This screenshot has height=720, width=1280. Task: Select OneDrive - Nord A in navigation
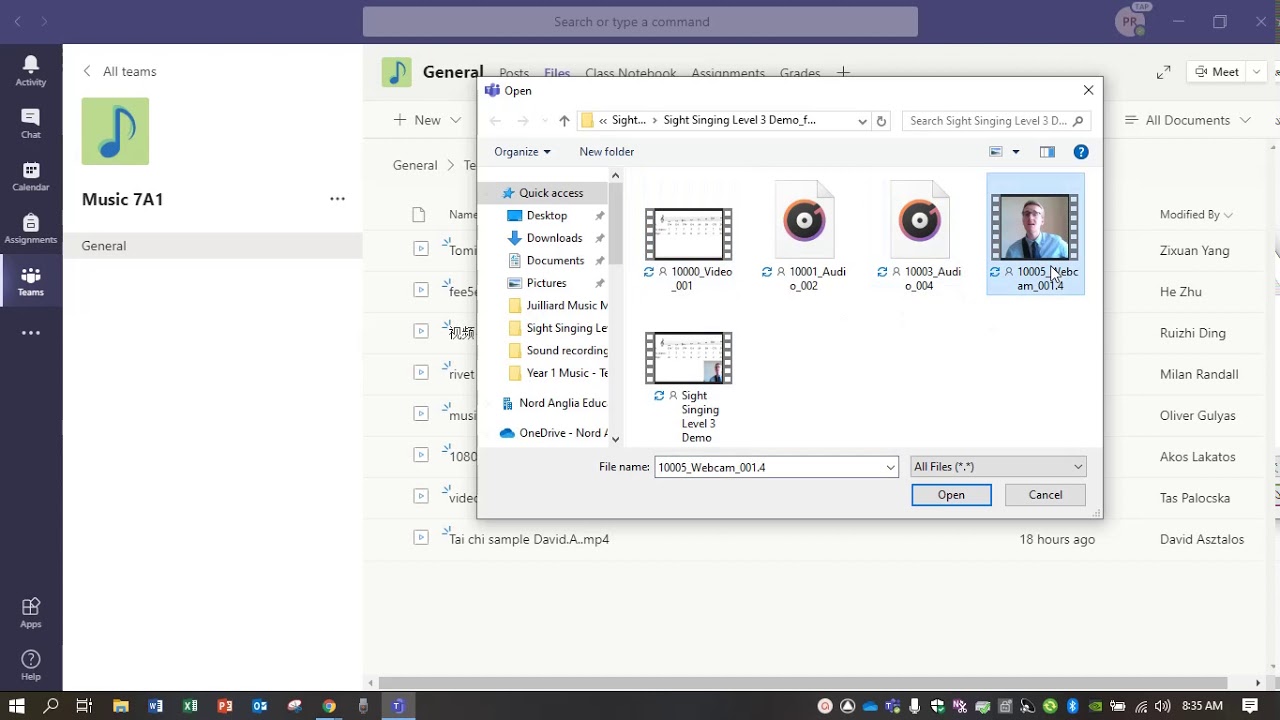click(552, 433)
